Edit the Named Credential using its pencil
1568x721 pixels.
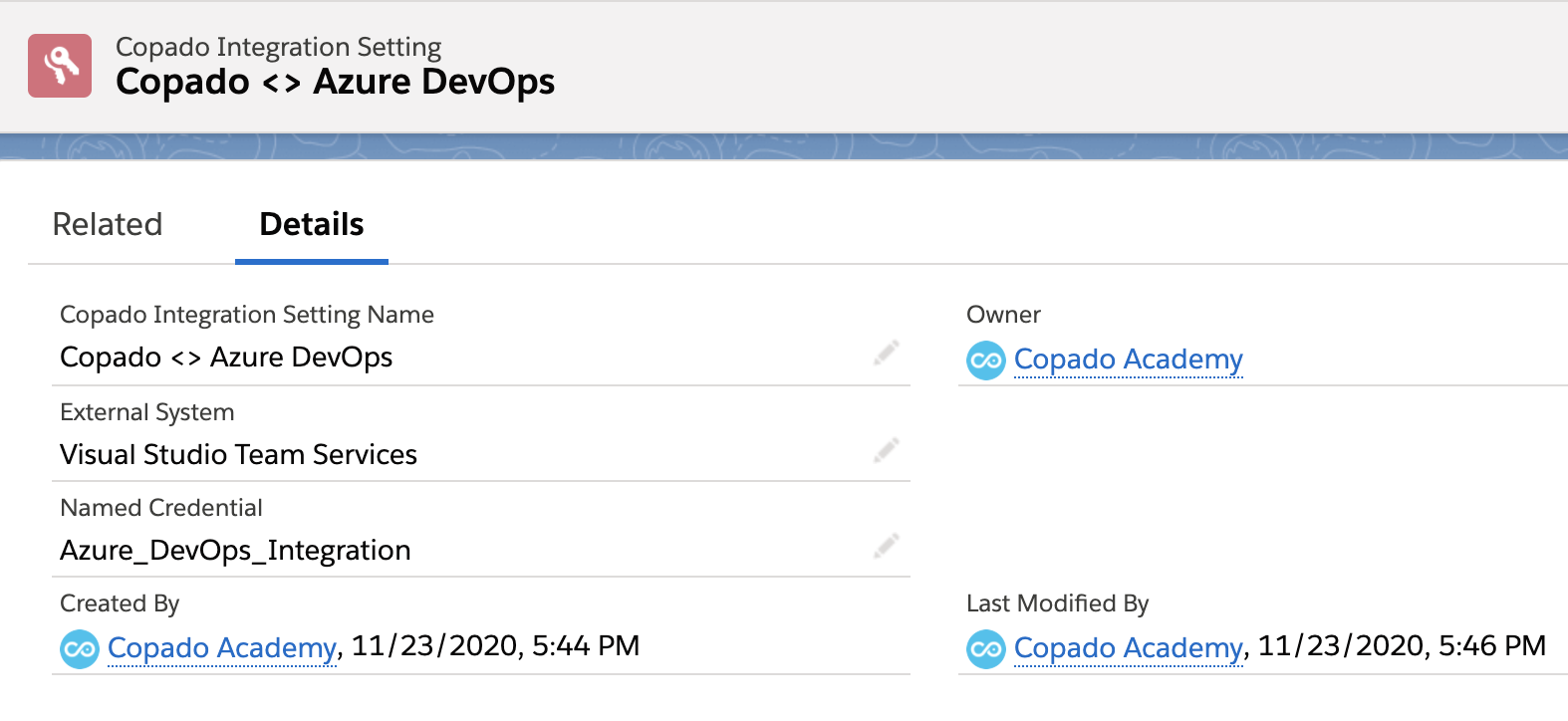886,546
